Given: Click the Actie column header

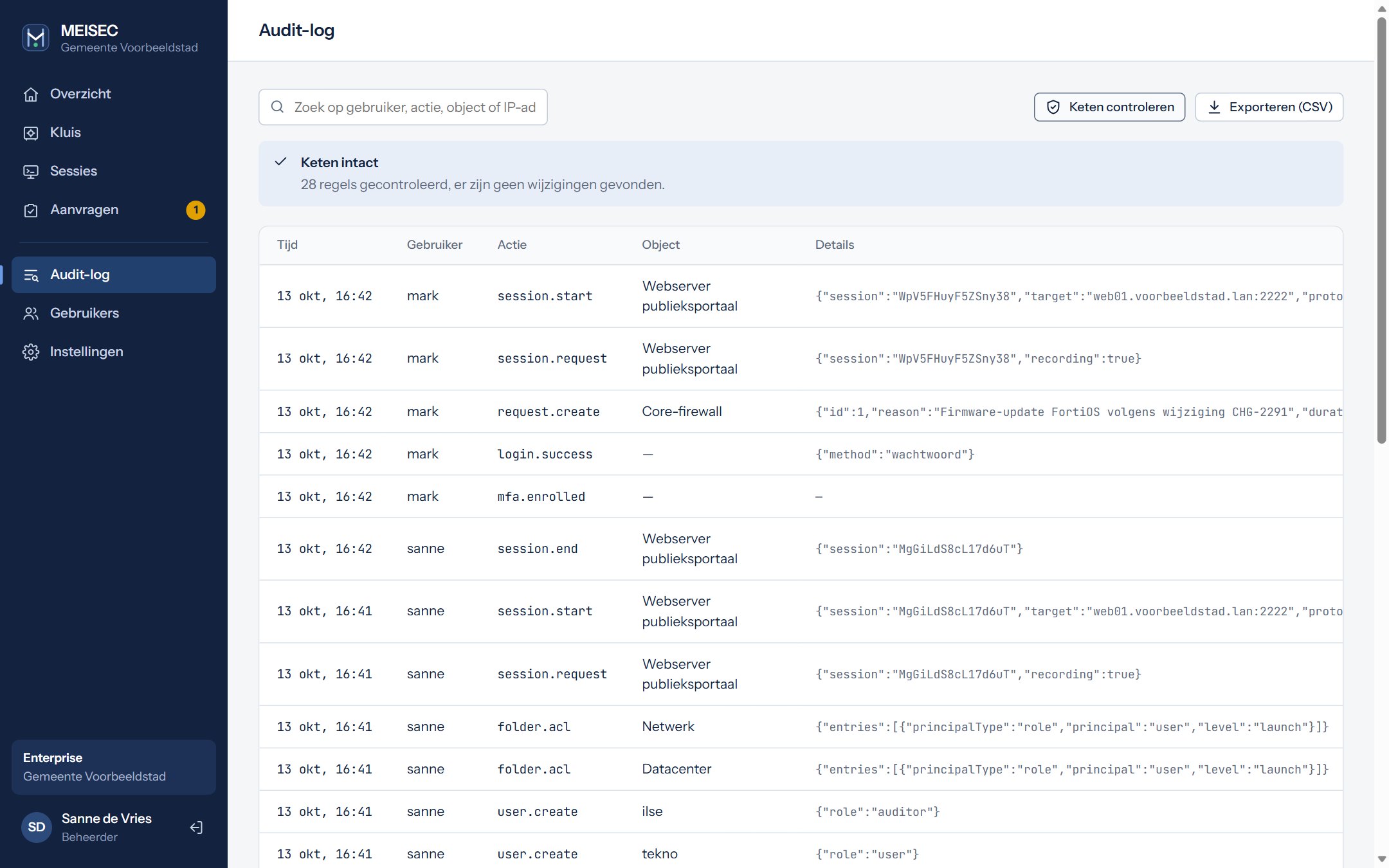Looking at the screenshot, I should (512, 245).
